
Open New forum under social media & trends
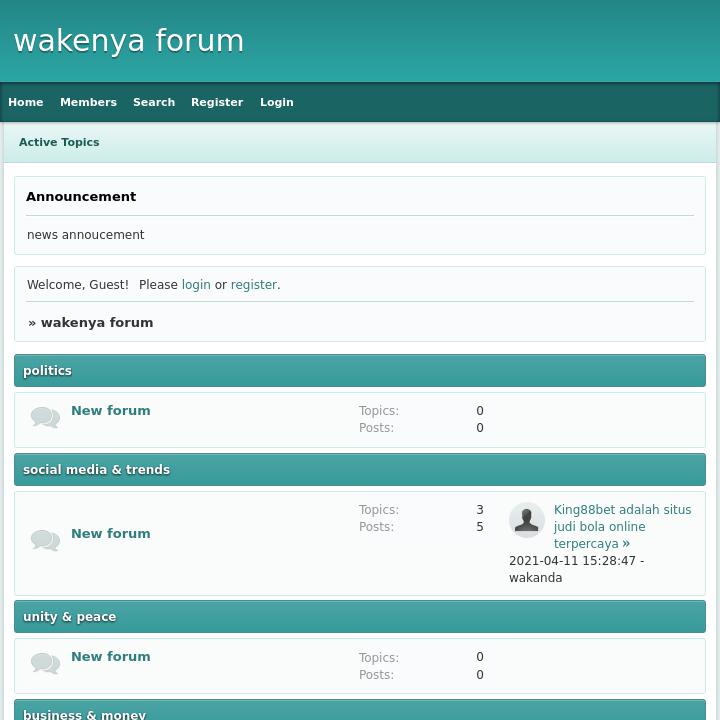point(111,534)
